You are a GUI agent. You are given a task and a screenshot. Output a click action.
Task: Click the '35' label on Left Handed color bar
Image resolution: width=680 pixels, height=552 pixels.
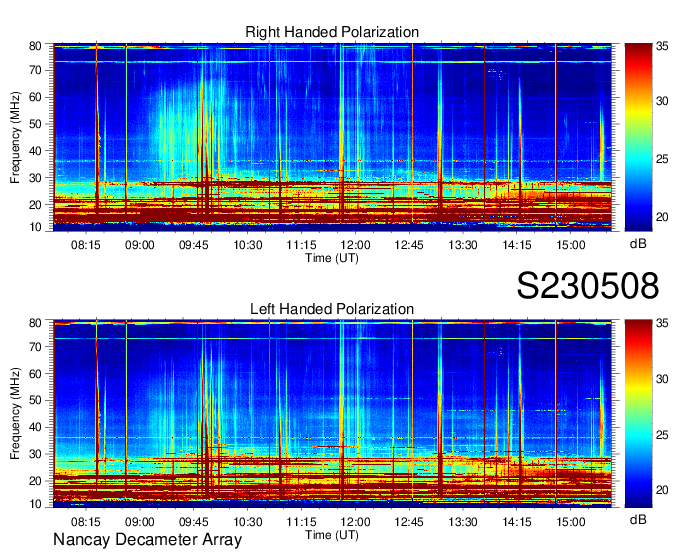(x=662, y=323)
